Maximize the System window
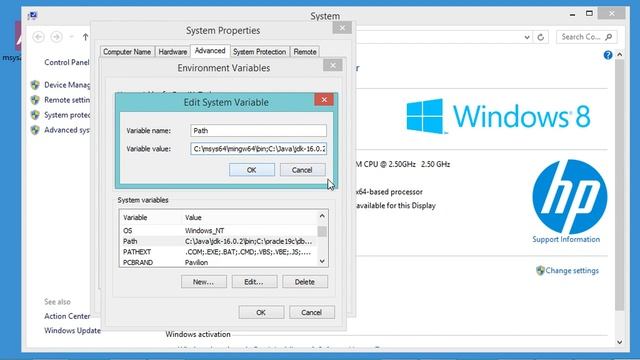640x360 pixels. (x=589, y=13)
